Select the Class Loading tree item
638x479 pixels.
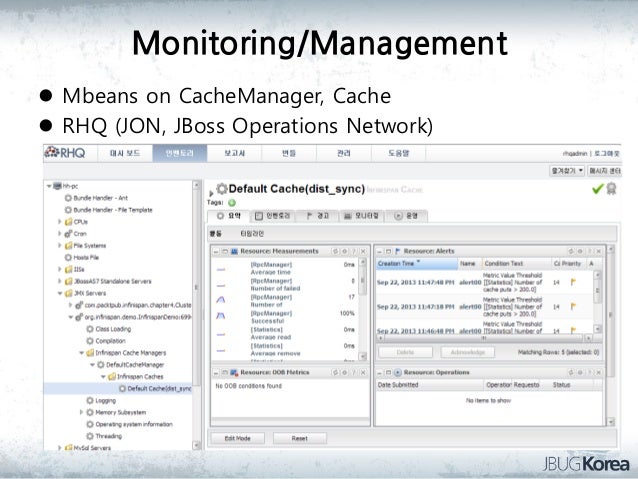[113, 329]
